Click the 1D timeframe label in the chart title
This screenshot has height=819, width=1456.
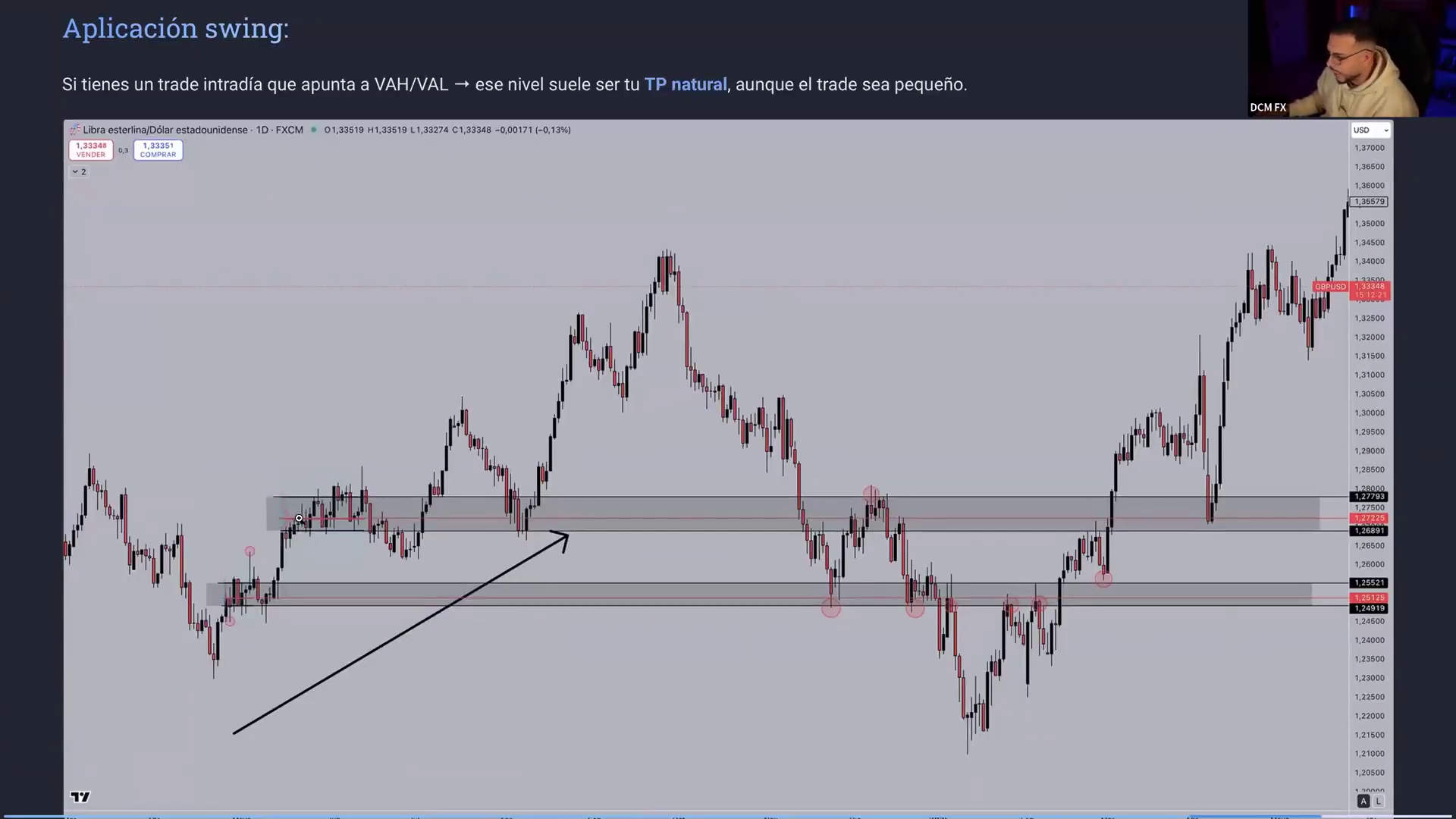pos(262,130)
